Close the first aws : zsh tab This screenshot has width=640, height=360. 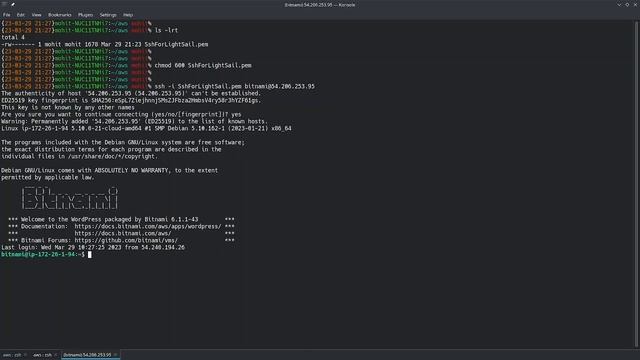click(25, 355)
